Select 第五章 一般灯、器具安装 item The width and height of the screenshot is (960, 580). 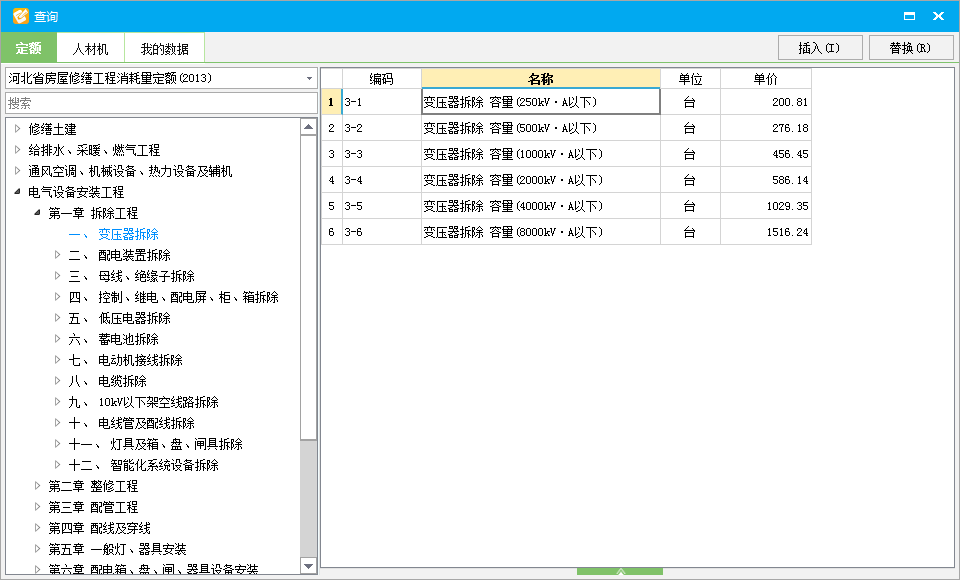tap(117, 549)
